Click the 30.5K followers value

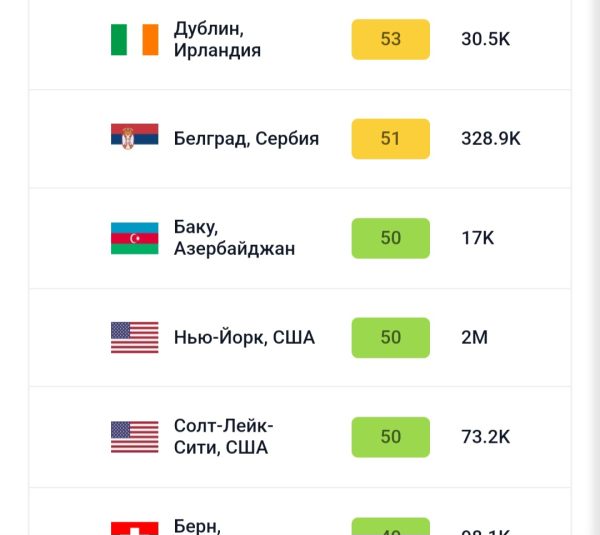486,40
